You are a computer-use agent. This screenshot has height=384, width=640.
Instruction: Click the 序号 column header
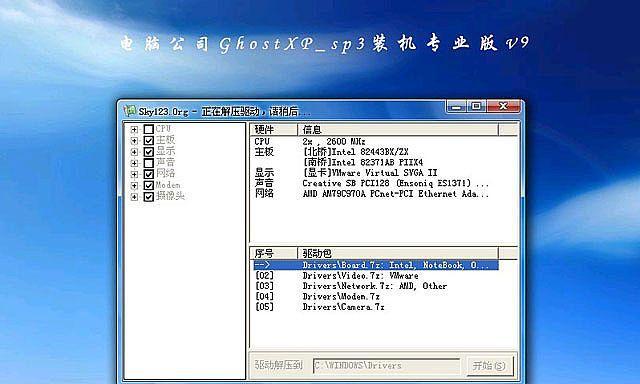tap(273, 253)
